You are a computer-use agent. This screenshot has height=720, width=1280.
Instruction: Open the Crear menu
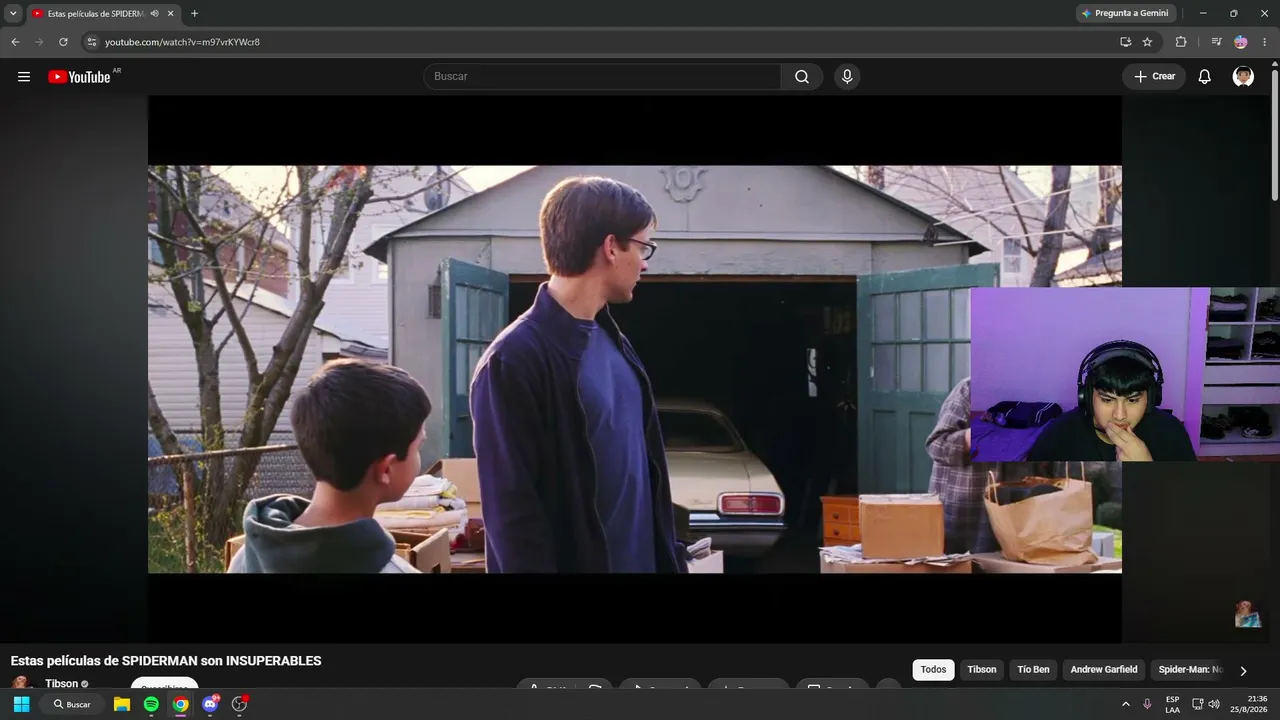point(1154,77)
